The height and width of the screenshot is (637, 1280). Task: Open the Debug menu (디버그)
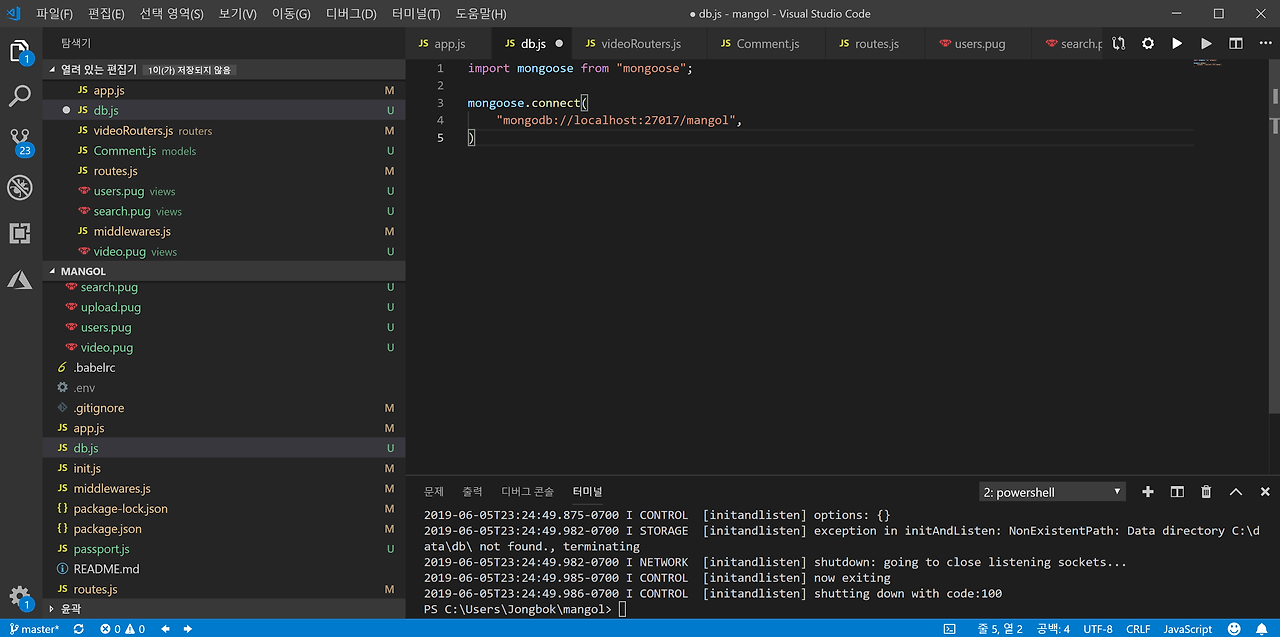[351, 14]
